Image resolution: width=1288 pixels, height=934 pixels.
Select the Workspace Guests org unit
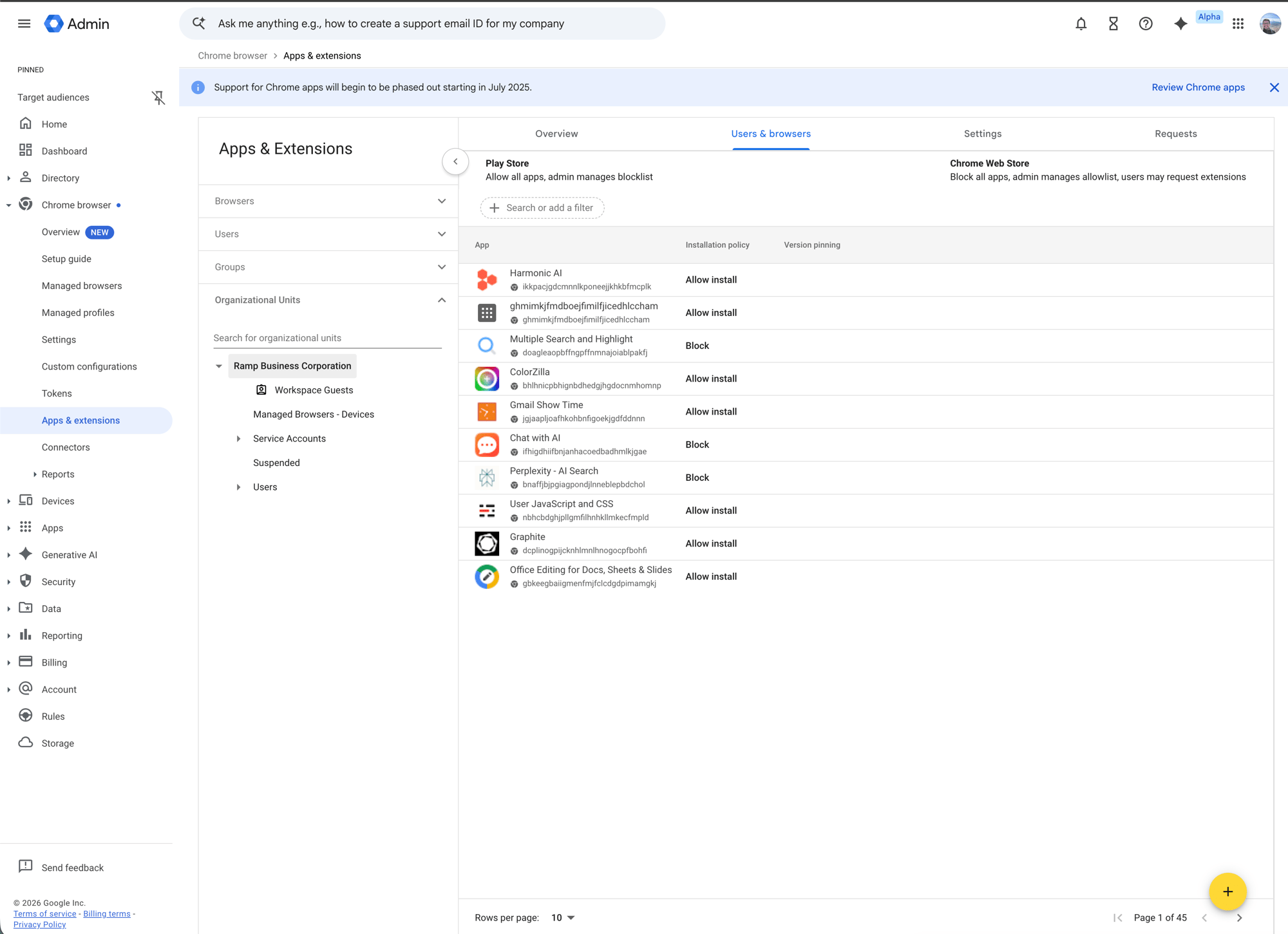point(314,391)
